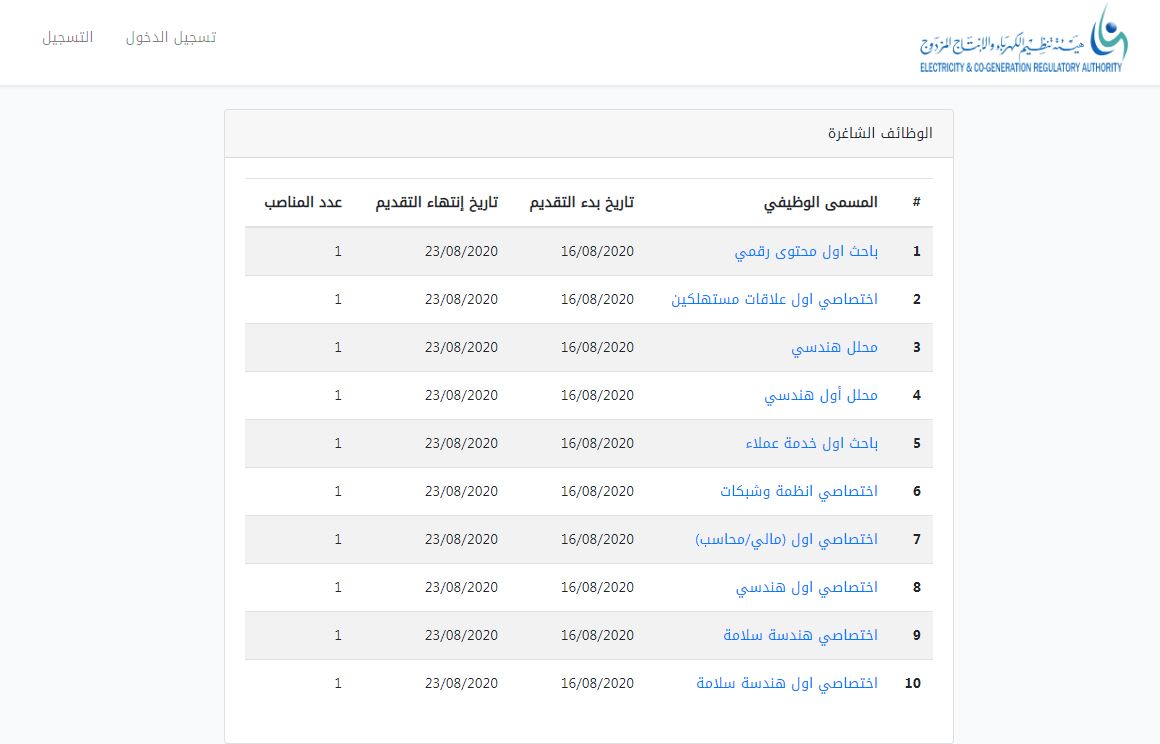This screenshot has height=744, width=1160.
Task: Click end date in row 9
Action: pos(462,635)
